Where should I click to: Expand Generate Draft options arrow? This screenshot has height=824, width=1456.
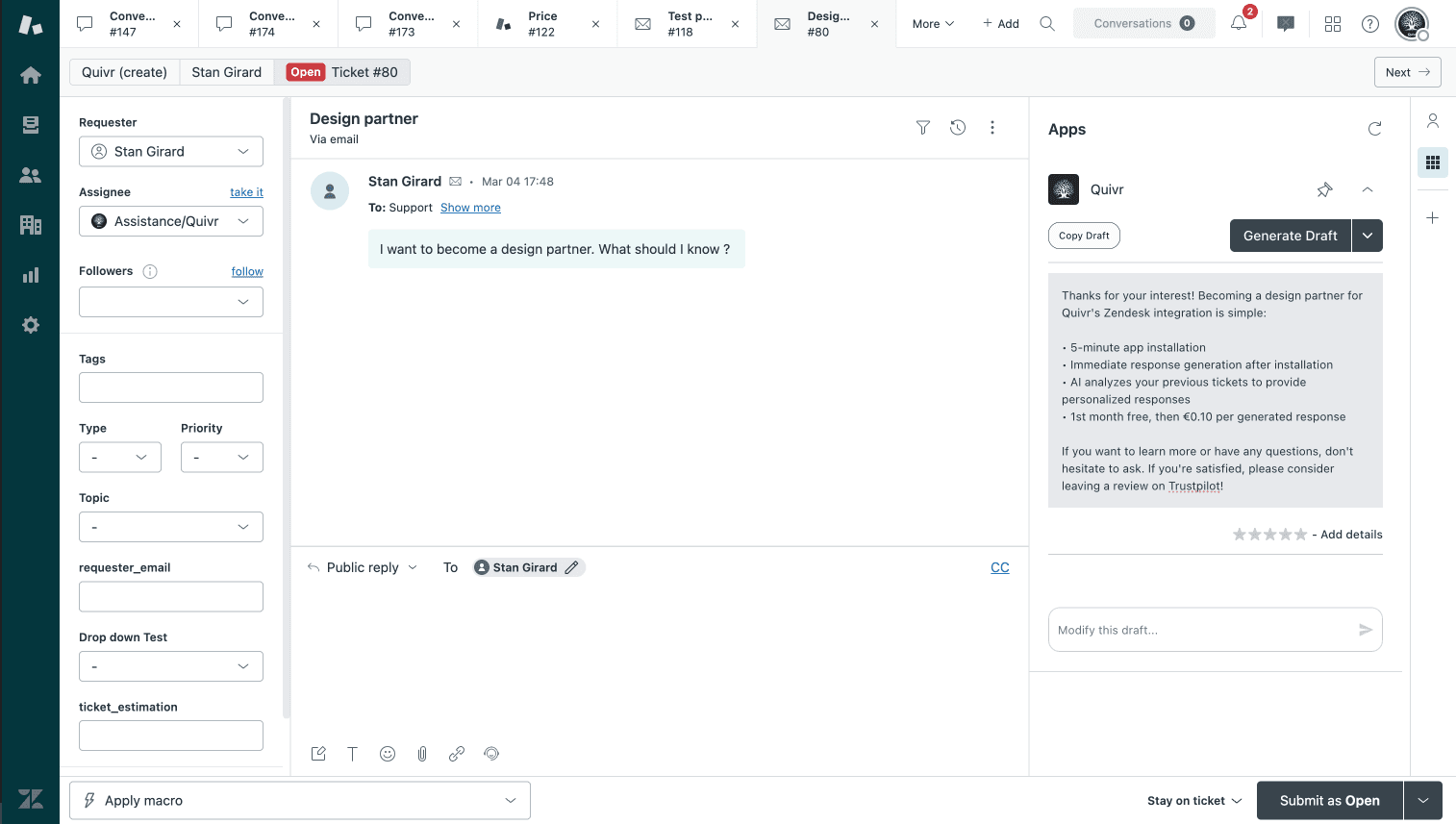(x=1368, y=236)
